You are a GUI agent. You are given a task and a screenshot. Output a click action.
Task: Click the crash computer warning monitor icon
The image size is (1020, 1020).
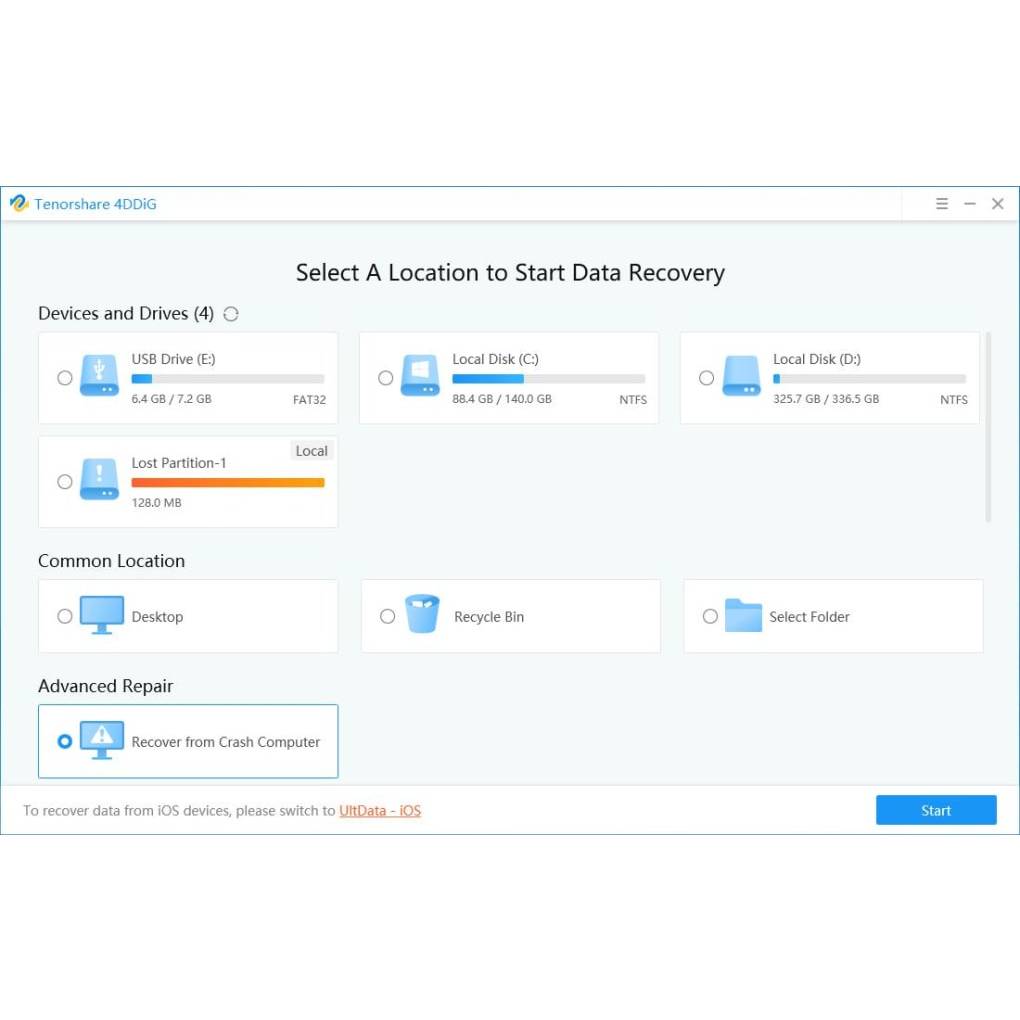click(x=101, y=740)
